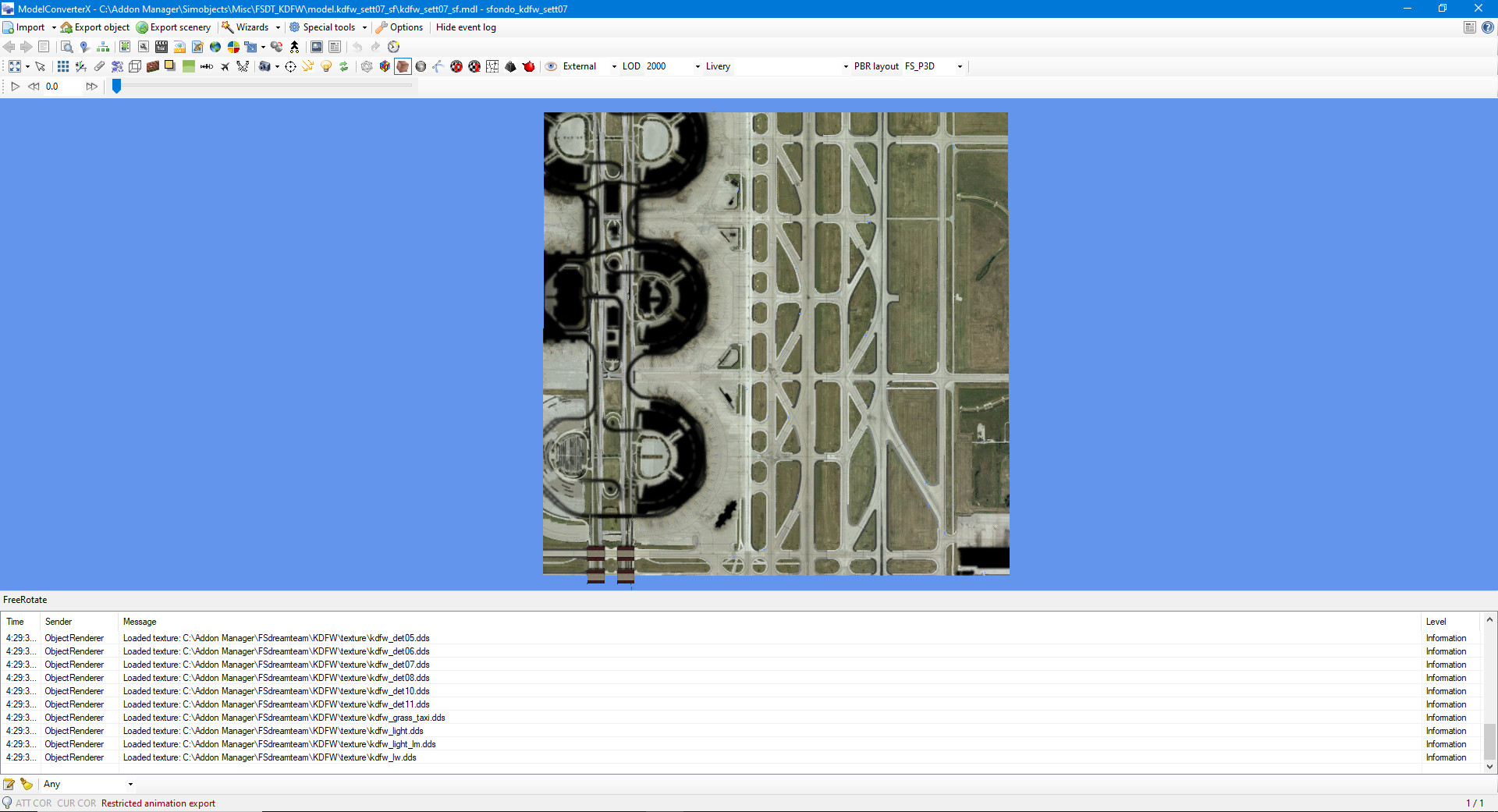Click the grid display icon

63,66
